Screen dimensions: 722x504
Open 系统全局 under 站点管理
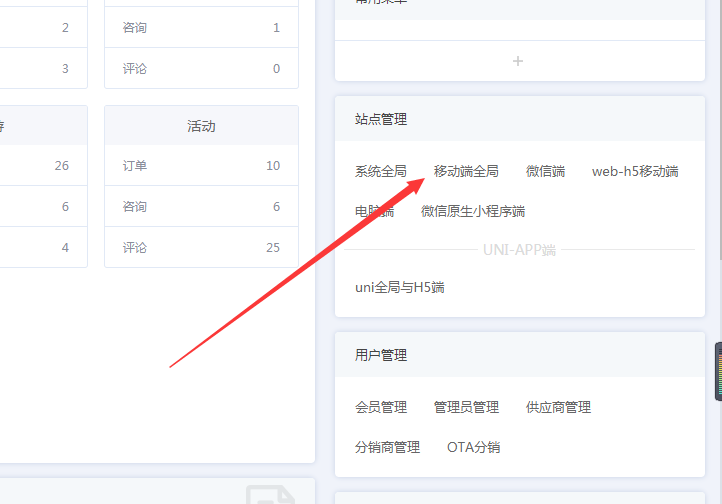tap(381, 171)
